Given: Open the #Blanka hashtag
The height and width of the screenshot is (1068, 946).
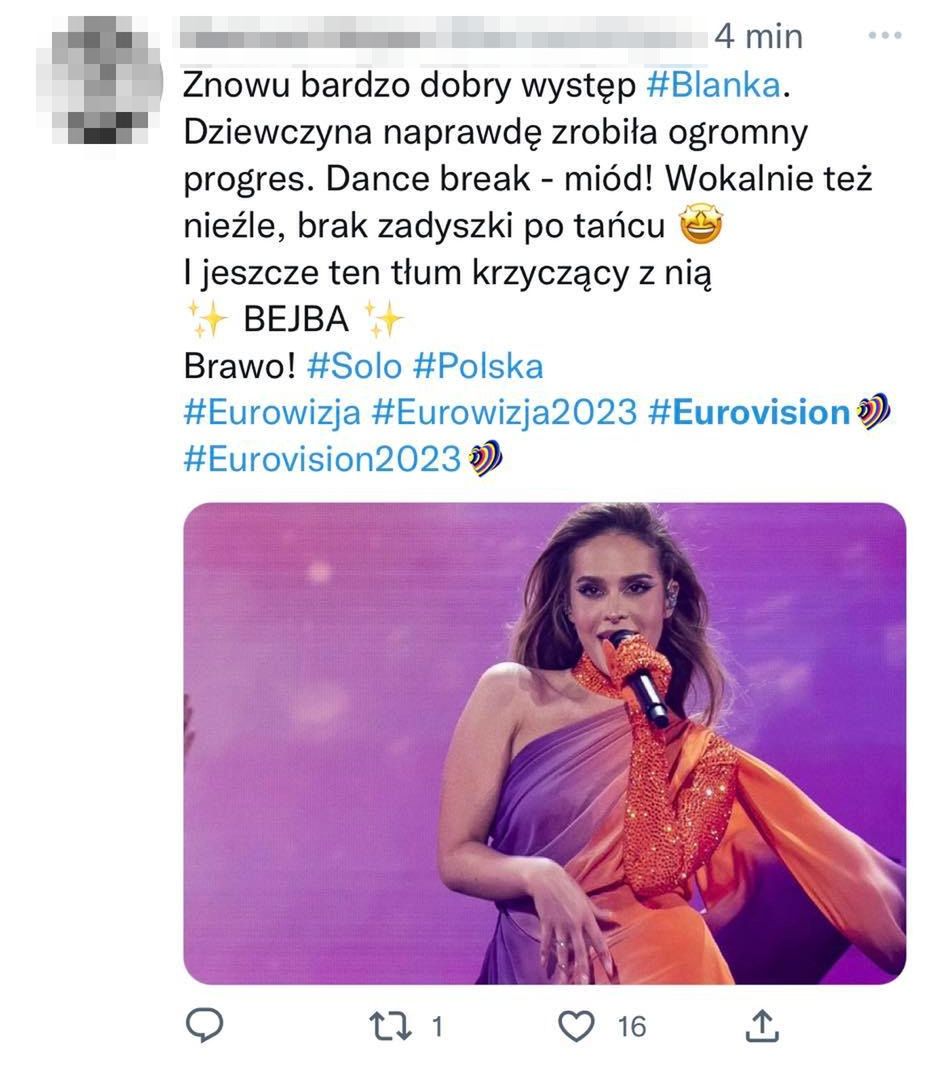Looking at the screenshot, I should coord(712,86).
